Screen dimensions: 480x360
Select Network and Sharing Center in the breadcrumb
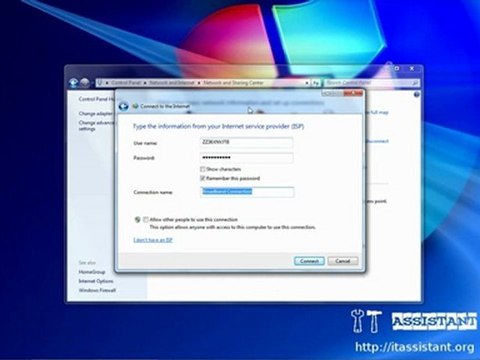pos(233,83)
